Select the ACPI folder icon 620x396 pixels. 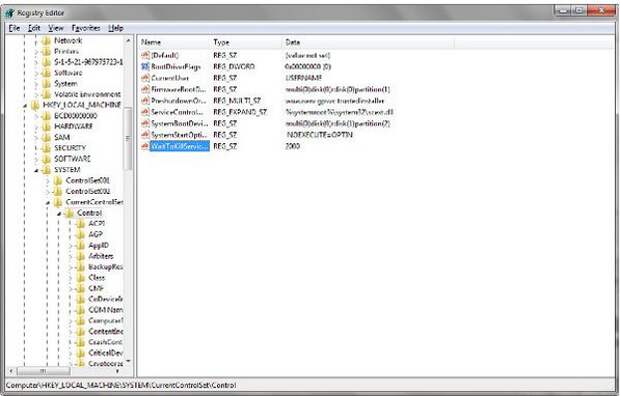pos(81,224)
